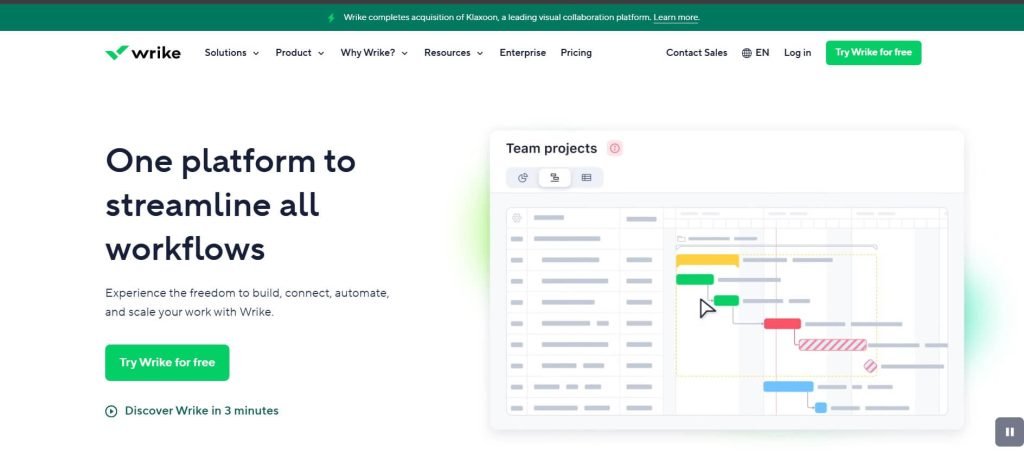Image resolution: width=1024 pixels, height=471 pixels.
Task: Play Discover Wrike in 3 minutes video
Action: pos(192,411)
